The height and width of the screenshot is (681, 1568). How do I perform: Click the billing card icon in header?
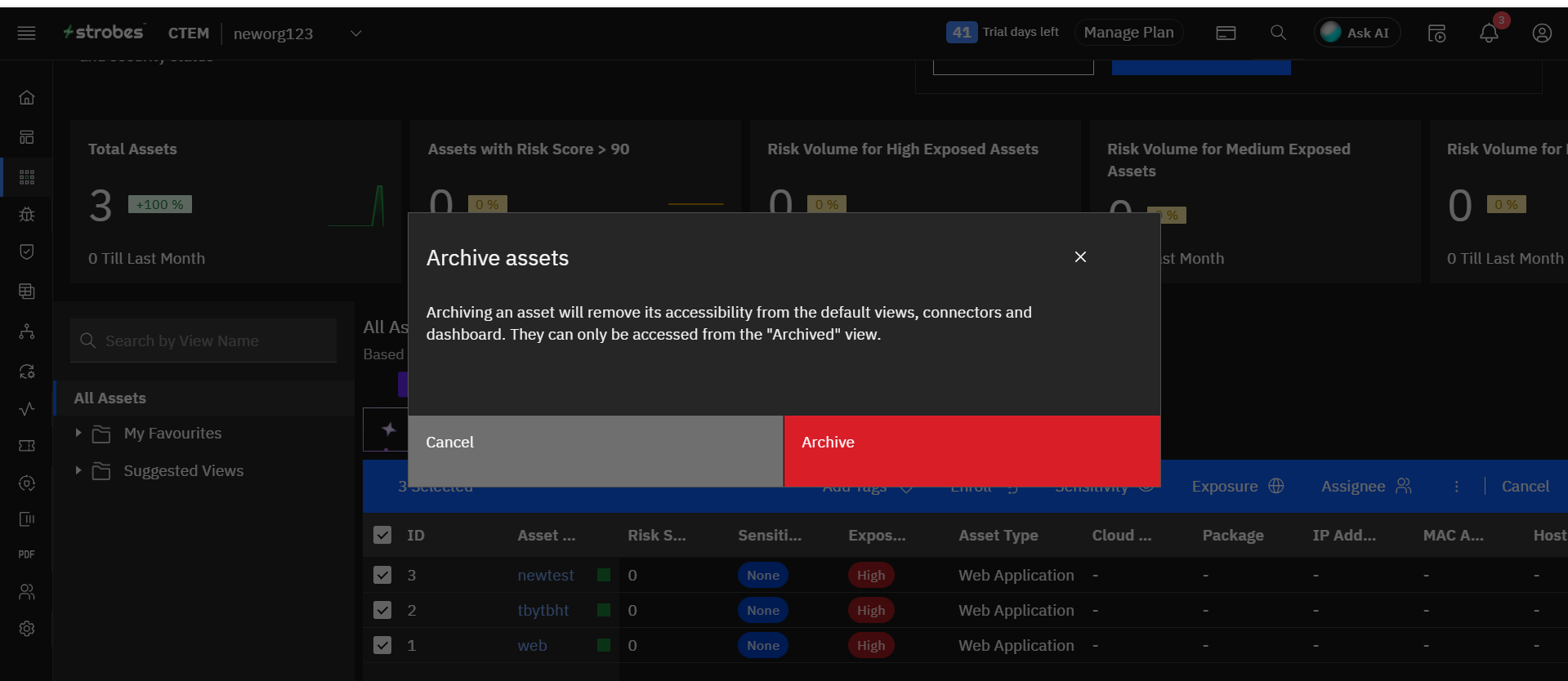(1226, 33)
